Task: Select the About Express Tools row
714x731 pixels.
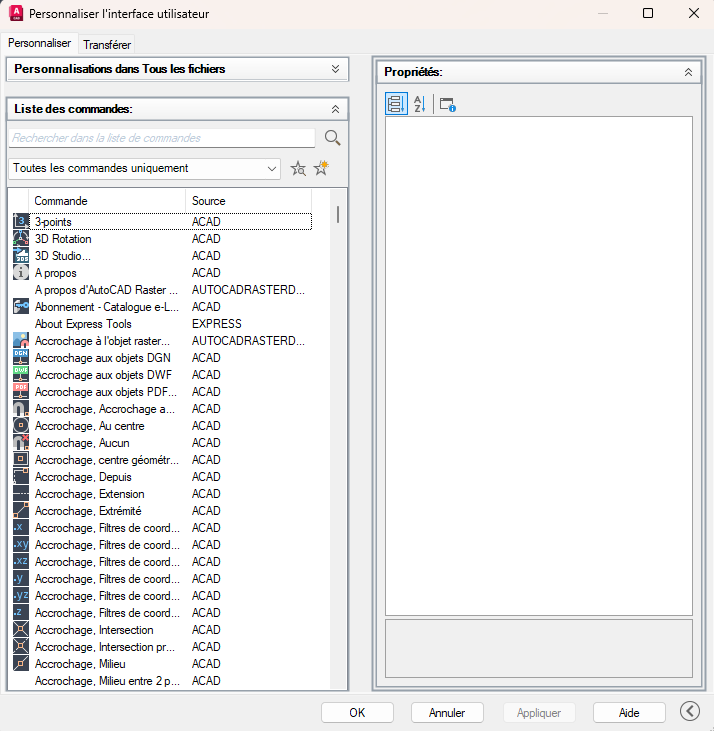Action: [x=162, y=324]
